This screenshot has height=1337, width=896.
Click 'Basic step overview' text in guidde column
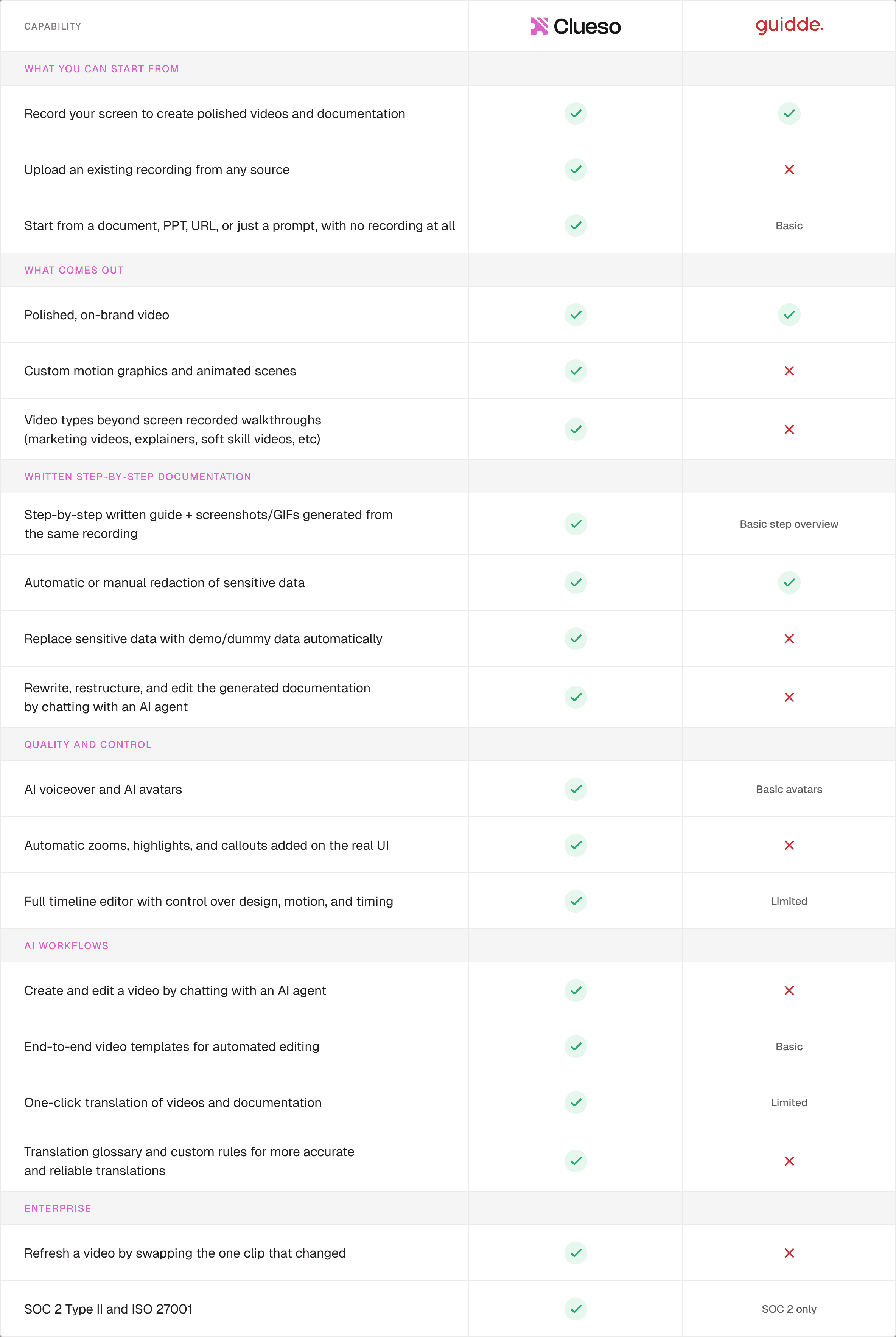pos(789,524)
